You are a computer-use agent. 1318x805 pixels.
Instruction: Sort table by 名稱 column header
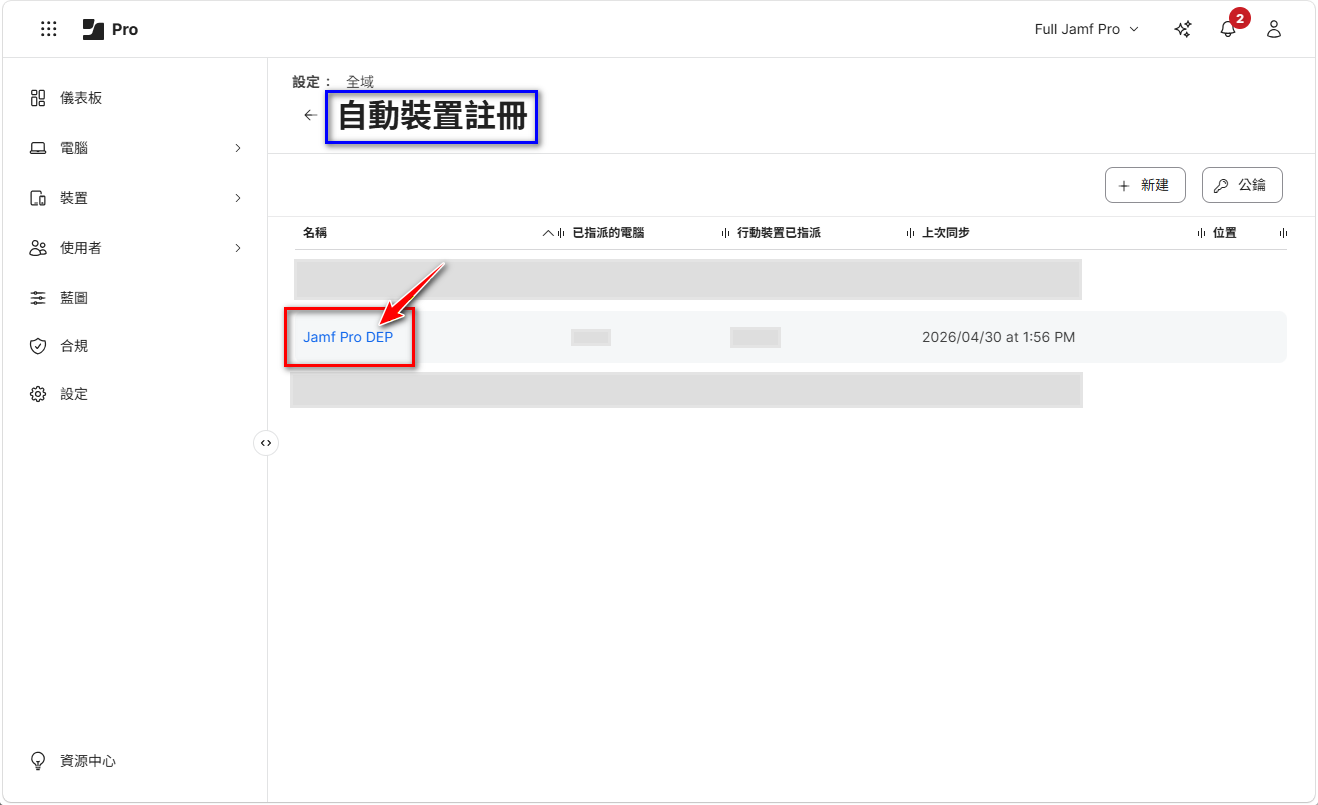[315, 233]
